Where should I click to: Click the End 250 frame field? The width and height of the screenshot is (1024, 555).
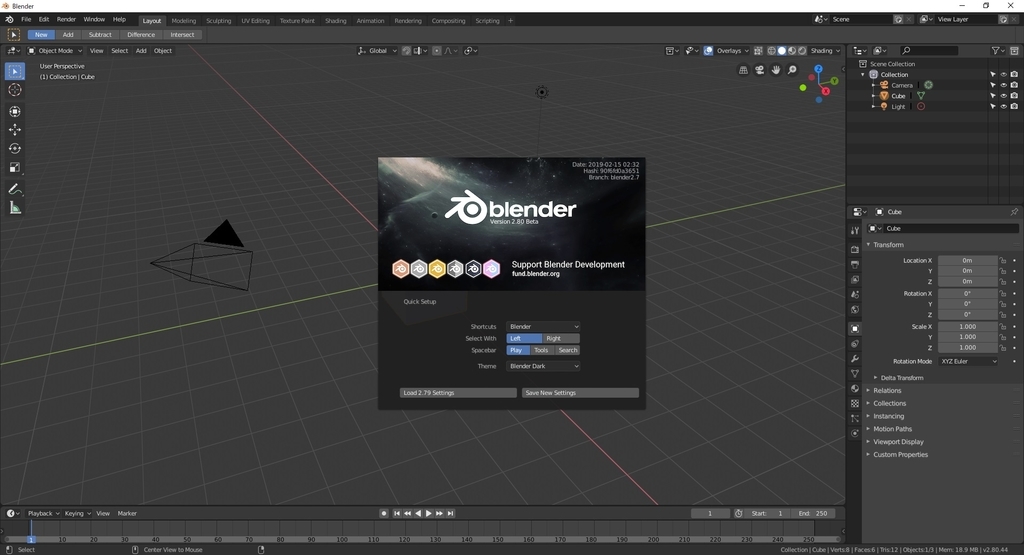click(812, 513)
